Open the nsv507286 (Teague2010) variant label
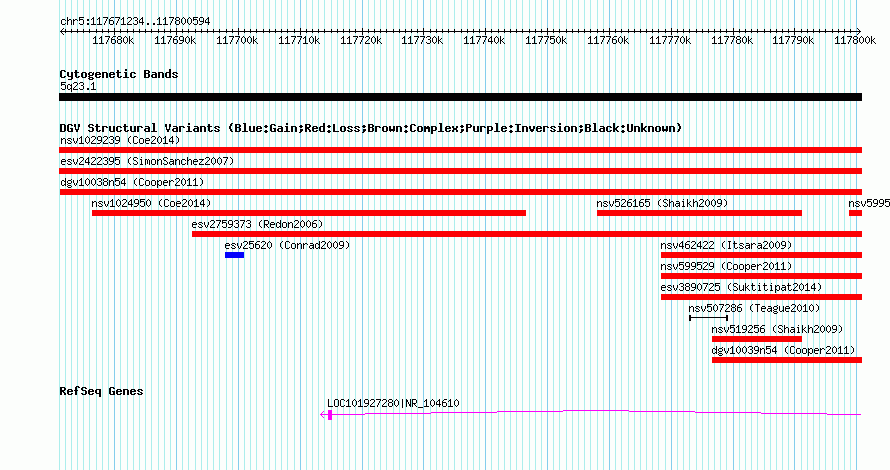Screen dimensions: 890x470 coord(754,308)
